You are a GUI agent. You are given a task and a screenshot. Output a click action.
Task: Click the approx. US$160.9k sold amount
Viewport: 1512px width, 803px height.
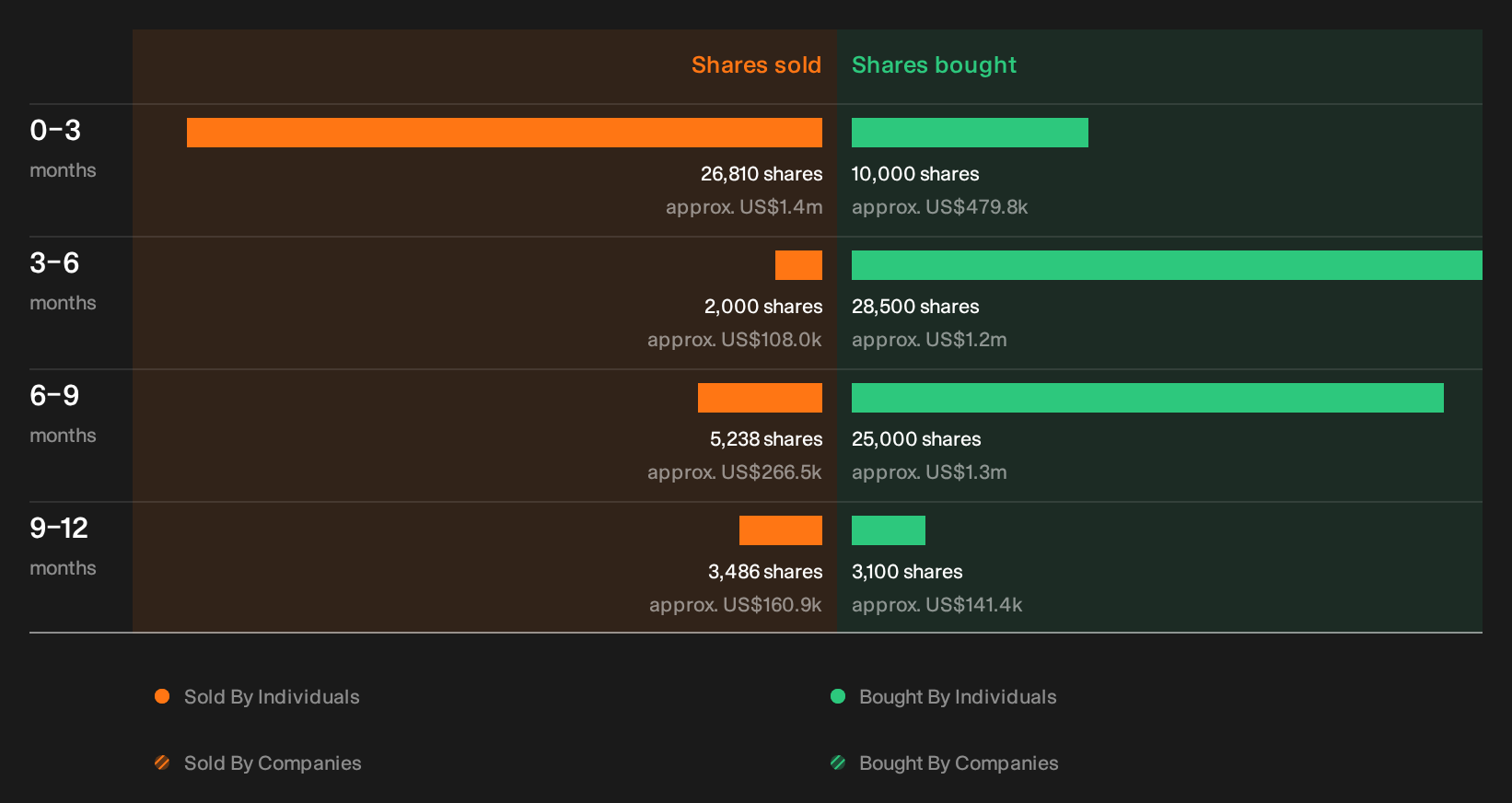click(x=736, y=605)
